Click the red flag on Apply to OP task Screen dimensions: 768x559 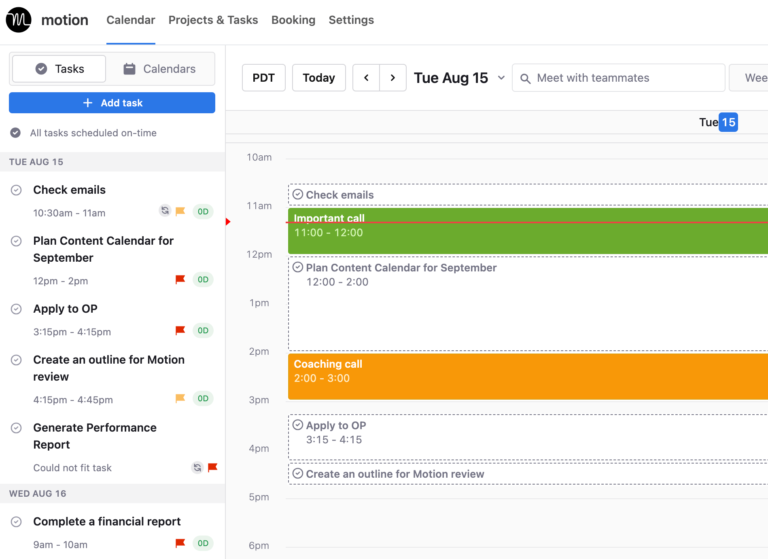tap(181, 330)
